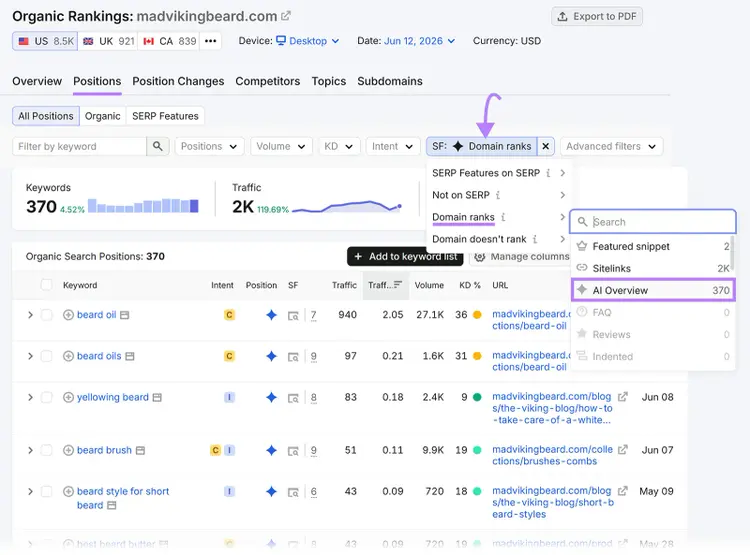Click the add icon next to beard oil keyword
This screenshot has height=555, width=750.
coord(68,315)
